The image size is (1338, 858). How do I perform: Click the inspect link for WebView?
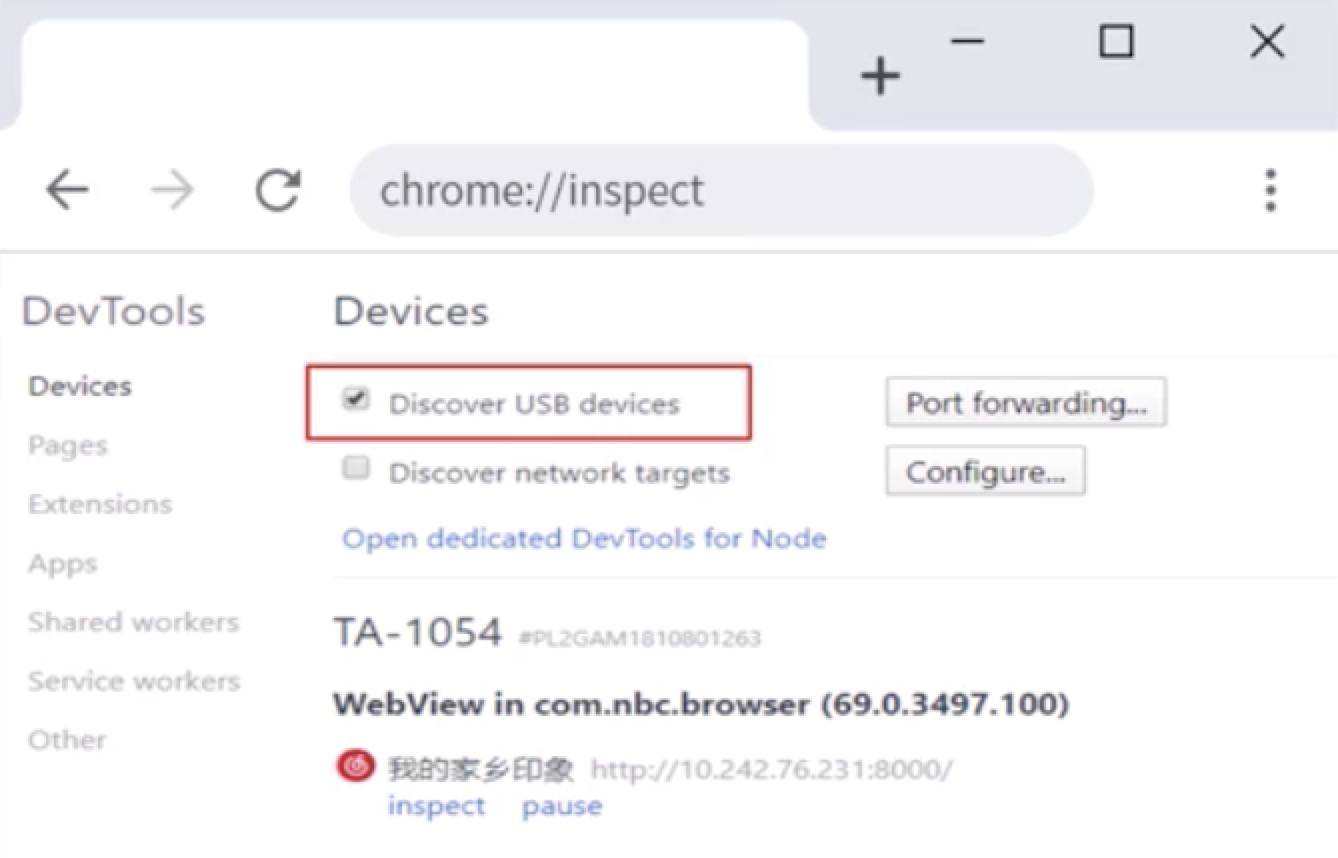click(436, 806)
